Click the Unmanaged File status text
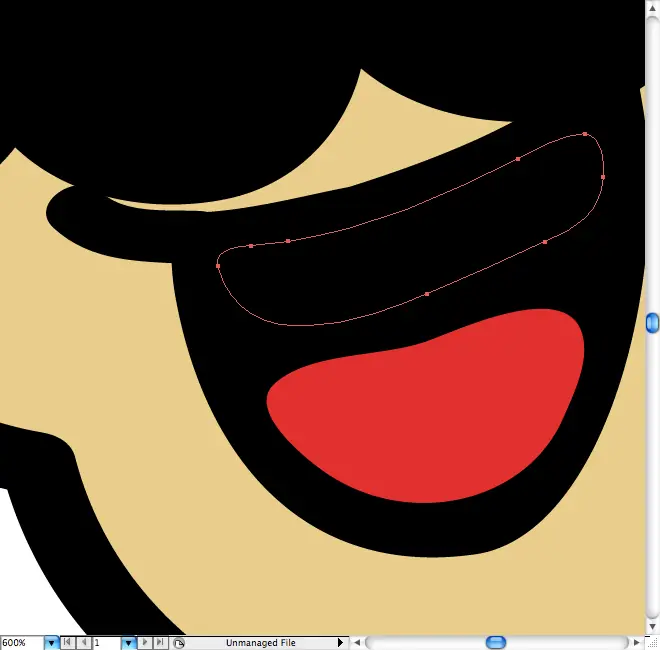 [261, 643]
